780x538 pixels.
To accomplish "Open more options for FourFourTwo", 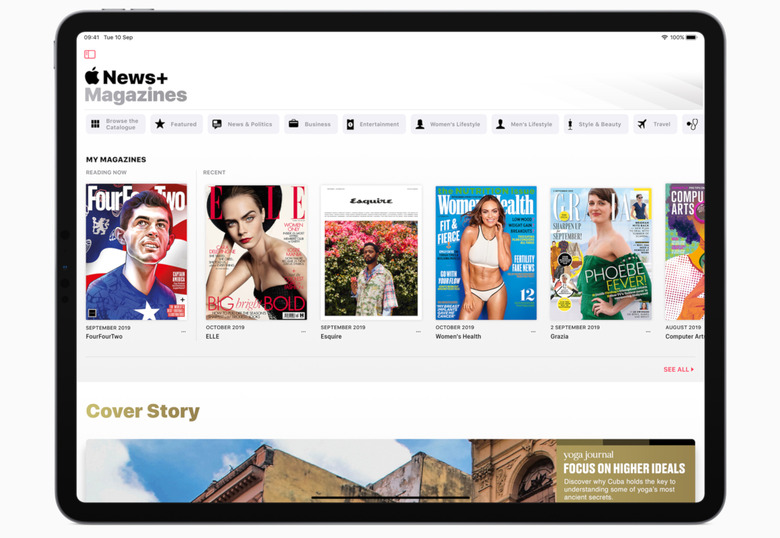I will coord(183,332).
